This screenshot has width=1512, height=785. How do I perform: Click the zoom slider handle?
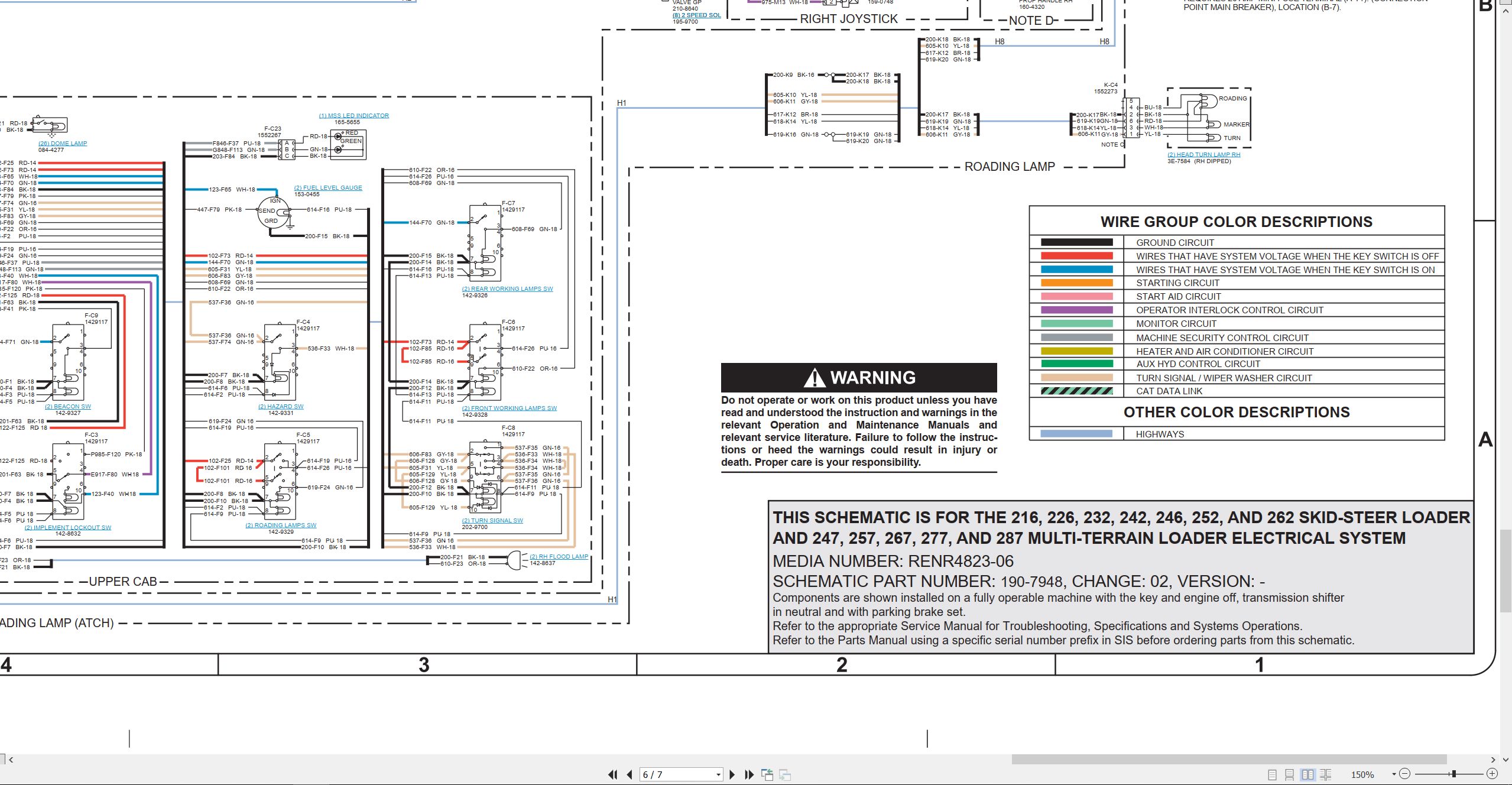click(x=1453, y=774)
